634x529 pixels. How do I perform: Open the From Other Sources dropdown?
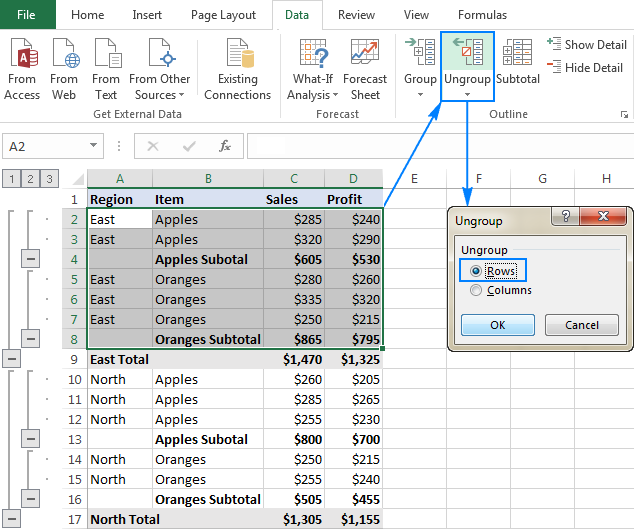coord(160,95)
